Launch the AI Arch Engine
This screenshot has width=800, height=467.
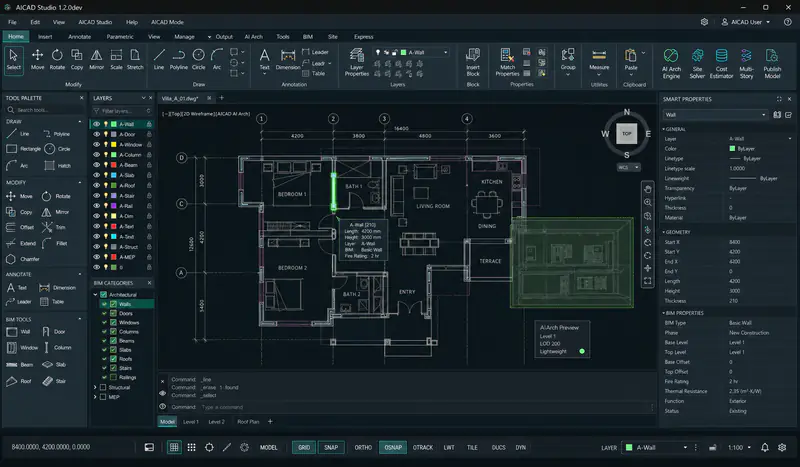(671, 64)
